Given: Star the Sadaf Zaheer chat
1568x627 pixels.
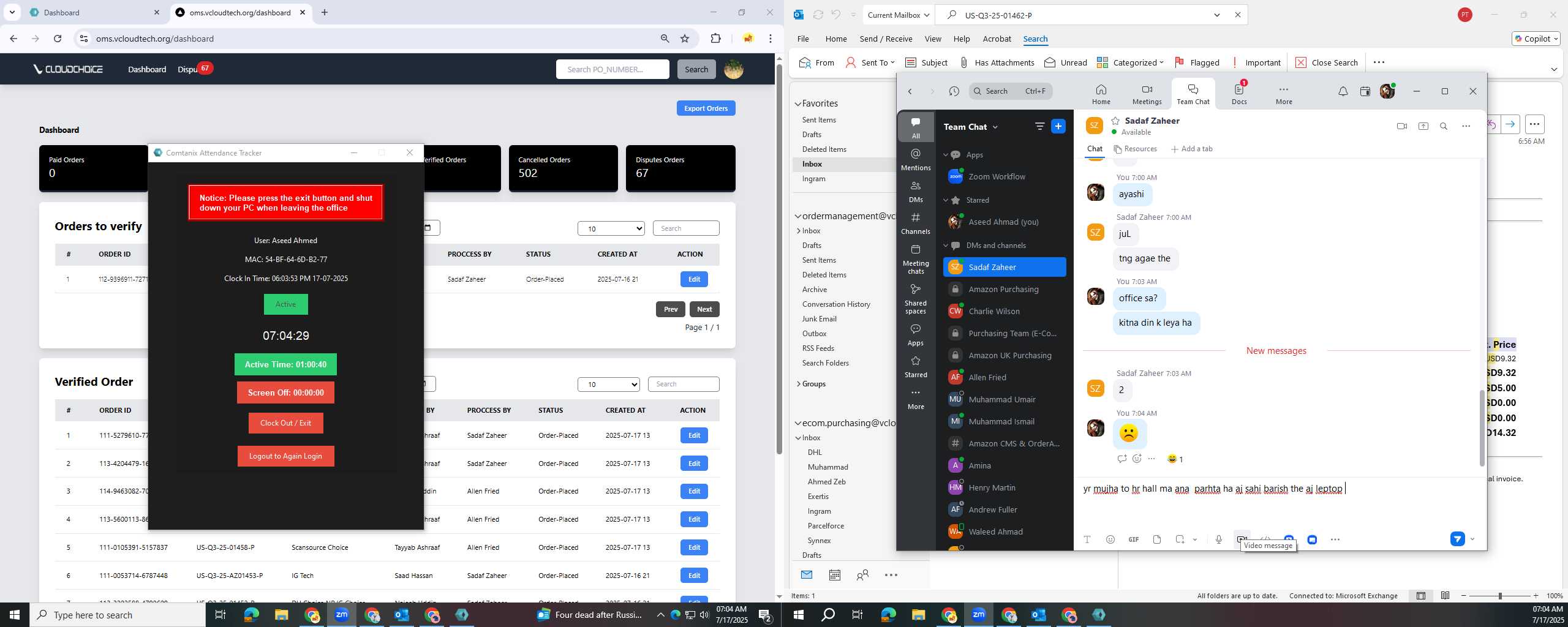Looking at the screenshot, I should coord(1115,121).
